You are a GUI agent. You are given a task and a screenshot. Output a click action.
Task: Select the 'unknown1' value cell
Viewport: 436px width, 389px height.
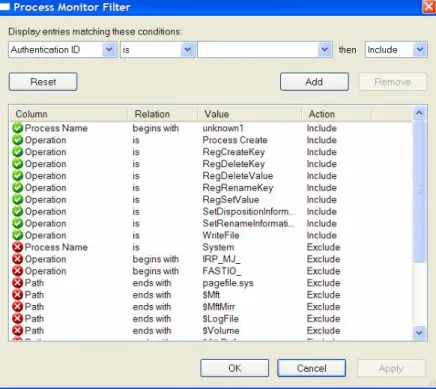(x=223, y=128)
